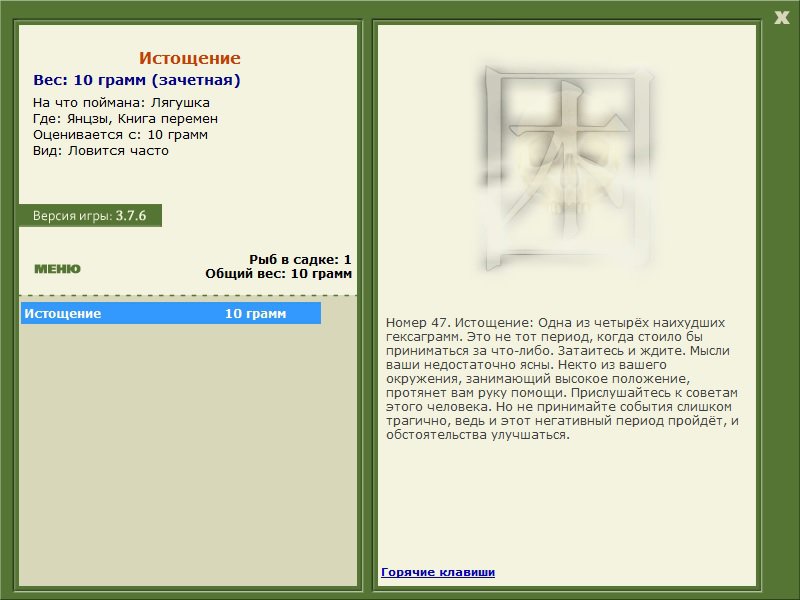The width and height of the screenshot is (800, 600).
Task: Click the Рыб в садке: 1 counter
Action: 300,260
